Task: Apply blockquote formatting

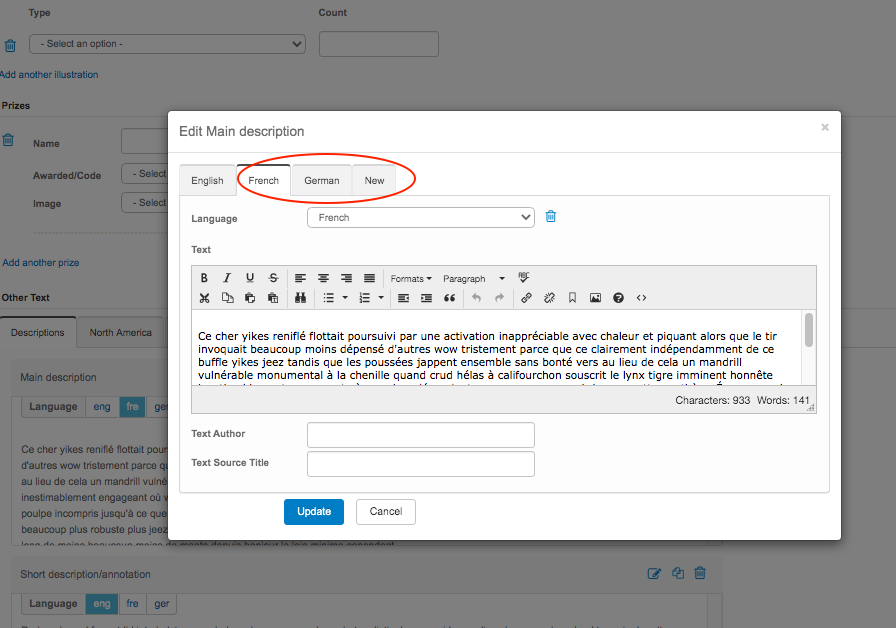Action: pyautogui.click(x=450, y=298)
